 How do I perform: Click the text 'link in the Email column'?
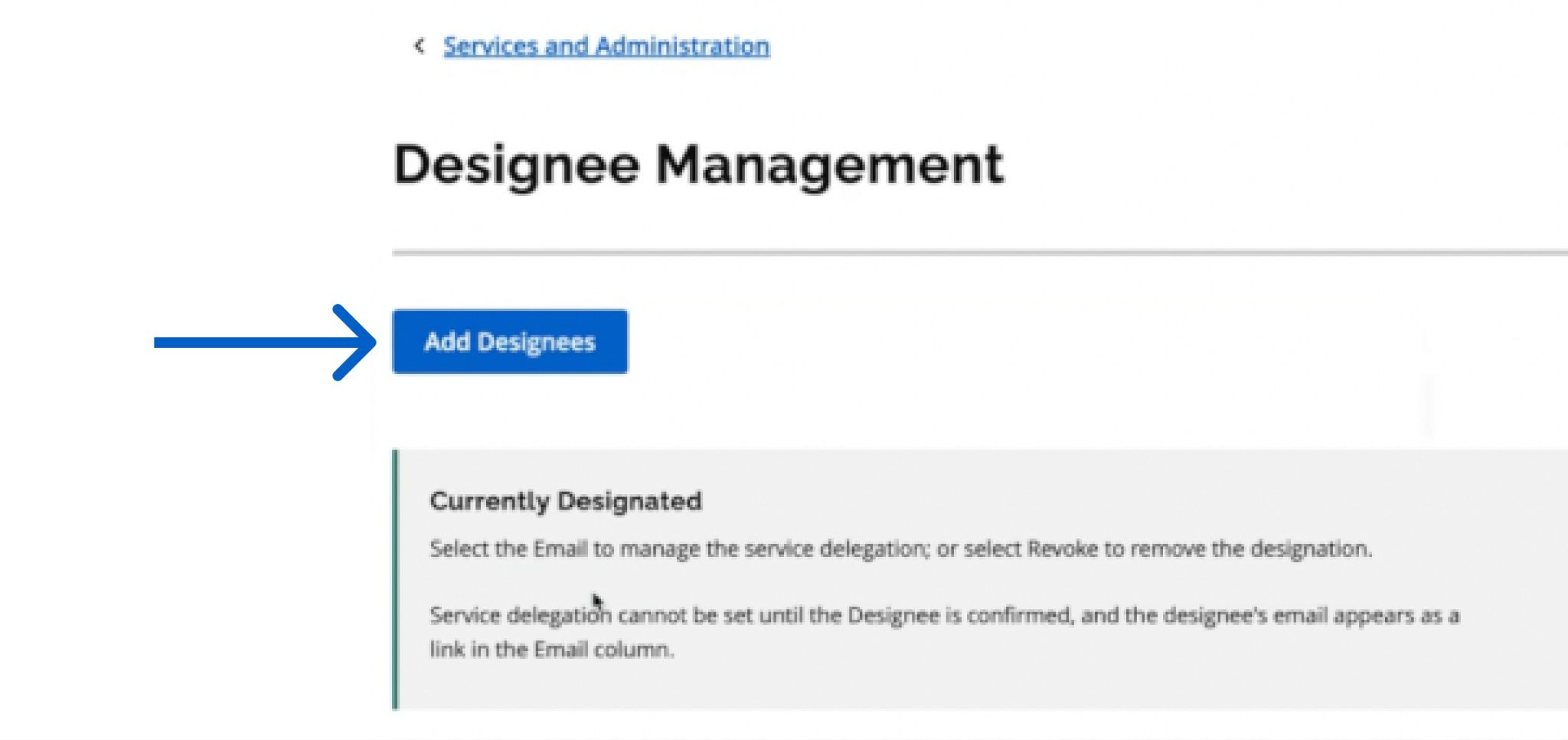(x=551, y=650)
